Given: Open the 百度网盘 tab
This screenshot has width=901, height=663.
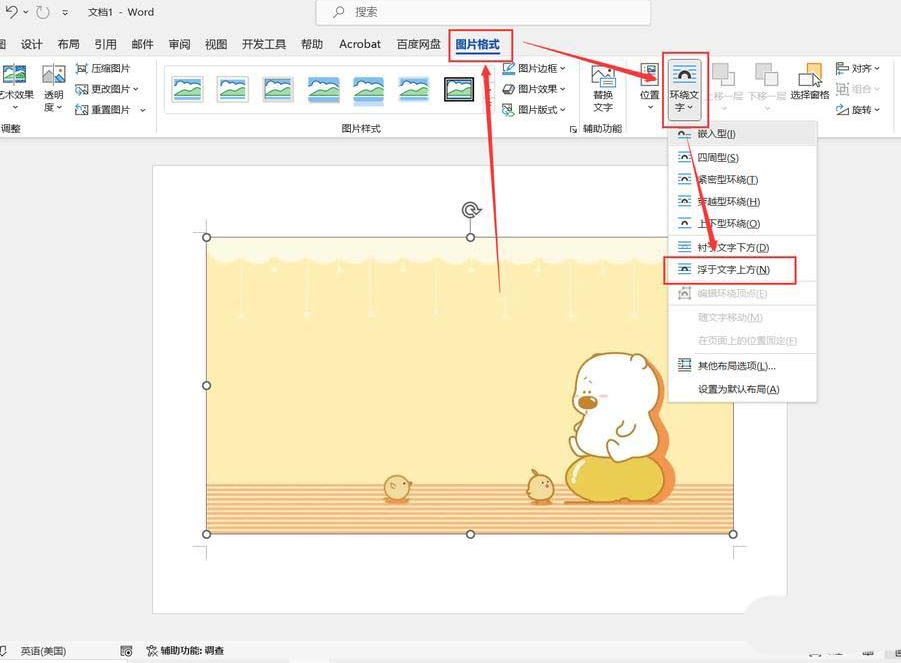Looking at the screenshot, I should tap(418, 44).
